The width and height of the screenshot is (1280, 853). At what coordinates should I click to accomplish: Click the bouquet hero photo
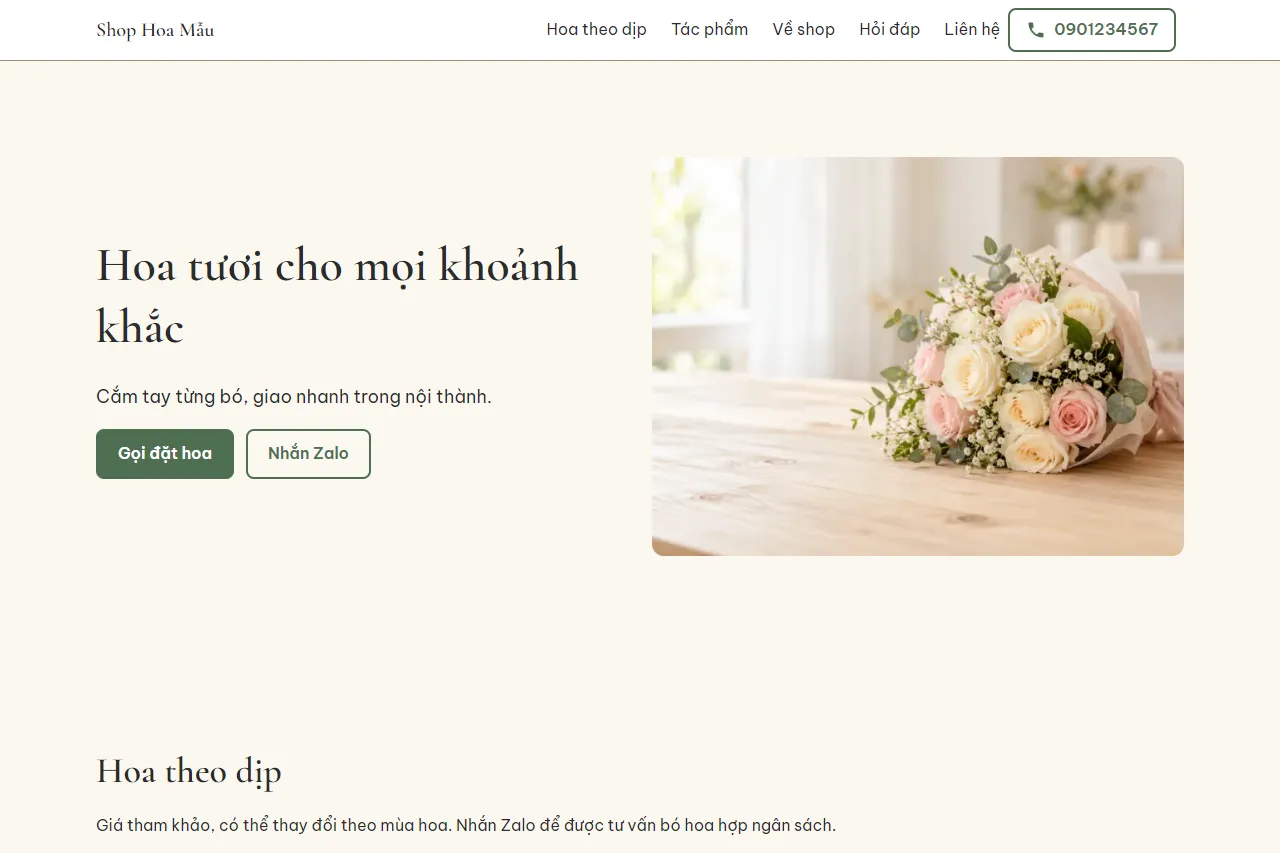pyautogui.click(x=918, y=356)
